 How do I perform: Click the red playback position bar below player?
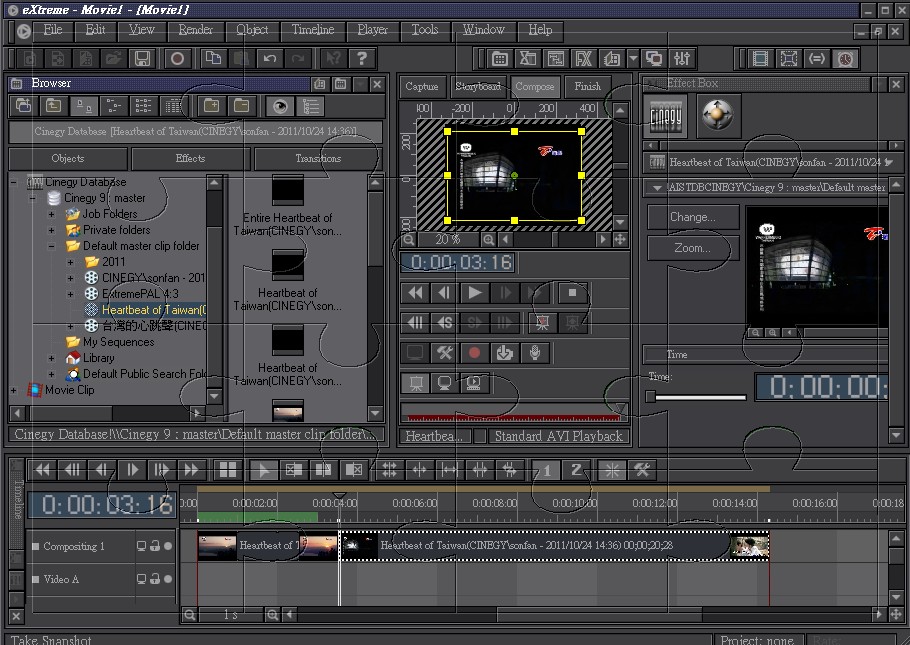point(514,417)
